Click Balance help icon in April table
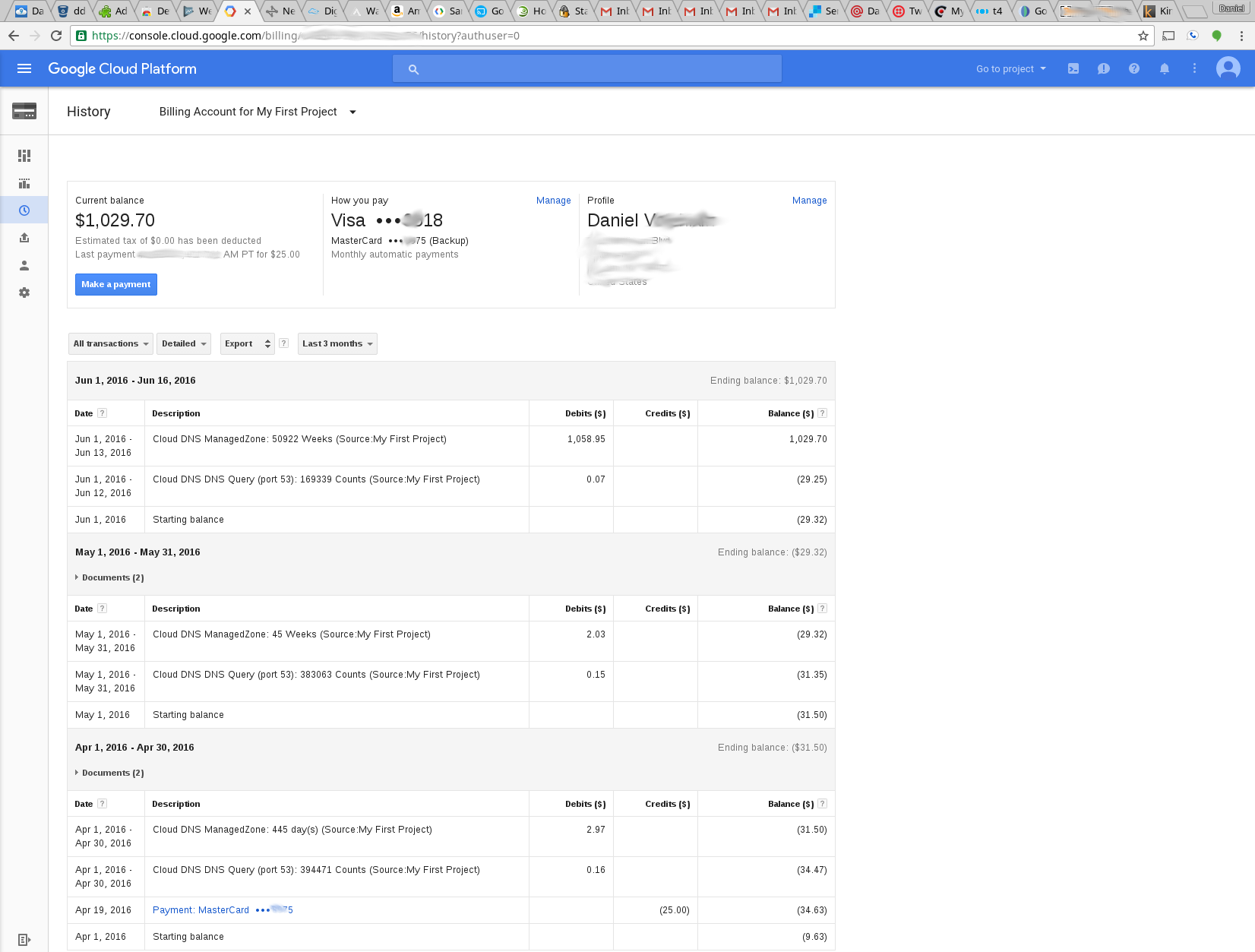The height and width of the screenshot is (952, 1255). (822, 804)
